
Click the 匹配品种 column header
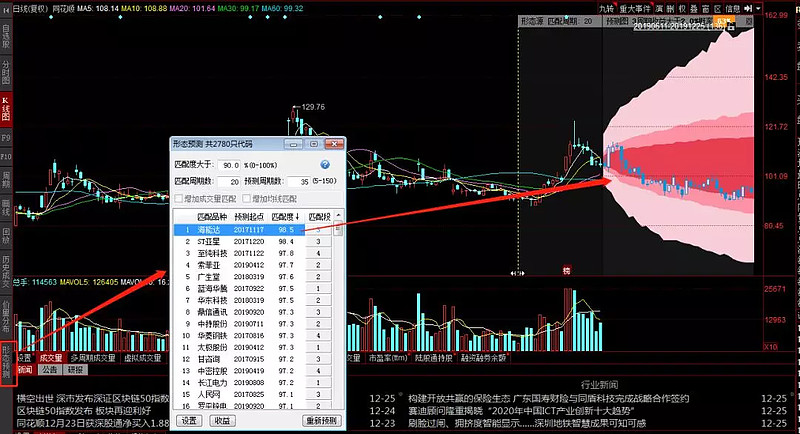[x=212, y=217]
